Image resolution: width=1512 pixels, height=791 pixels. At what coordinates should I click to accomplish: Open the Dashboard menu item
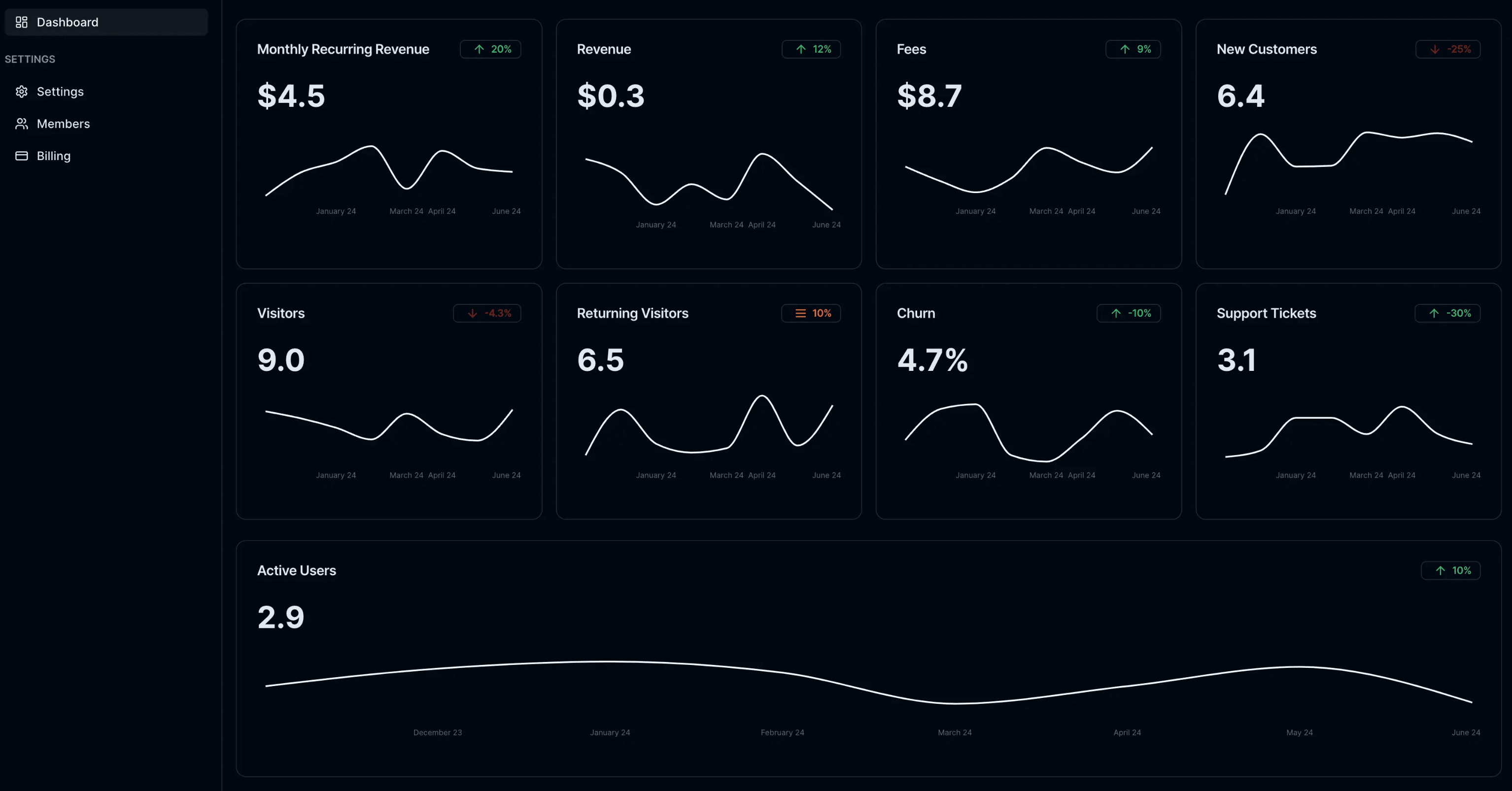pos(106,22)
